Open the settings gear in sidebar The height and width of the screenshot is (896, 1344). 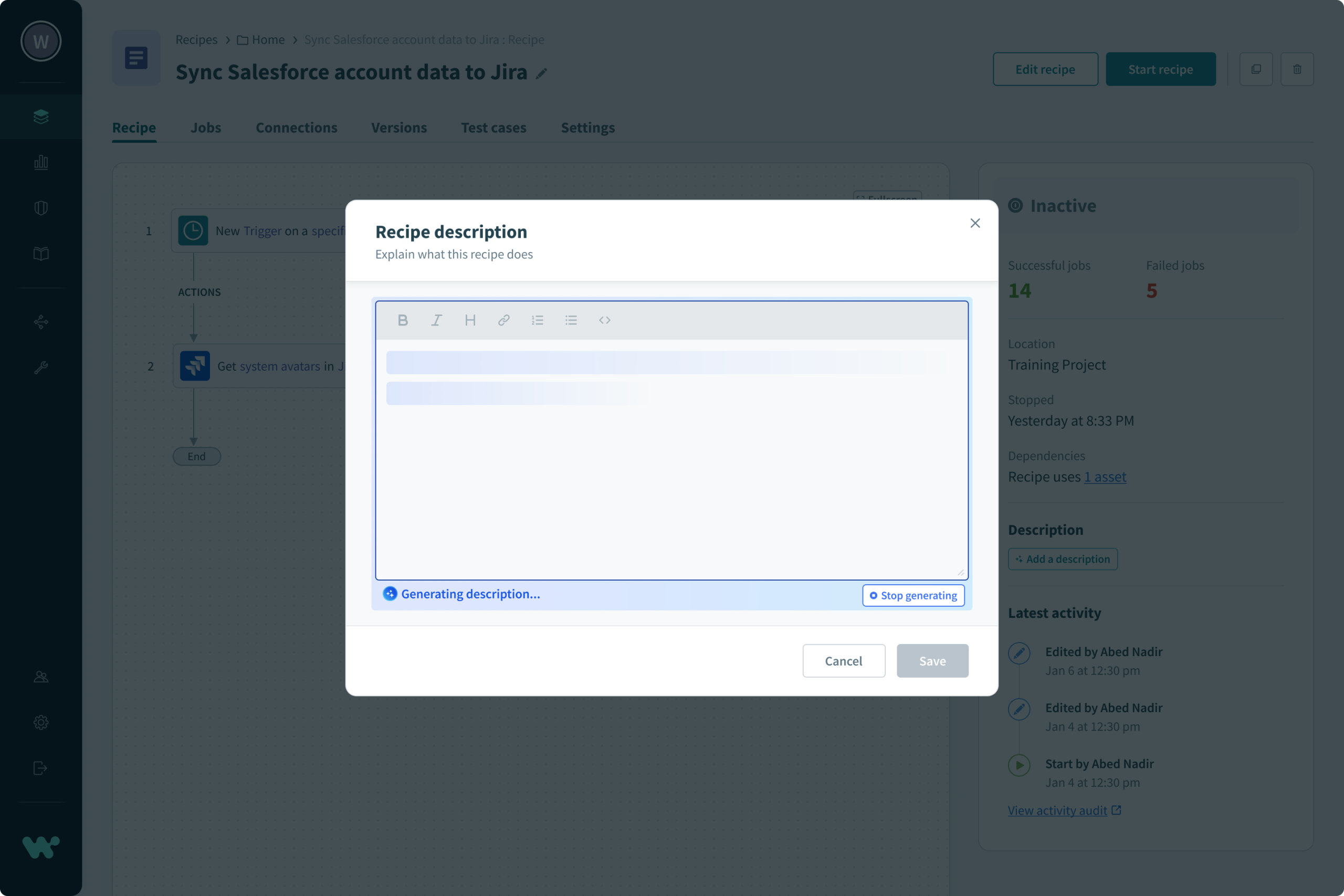(40, 723)
